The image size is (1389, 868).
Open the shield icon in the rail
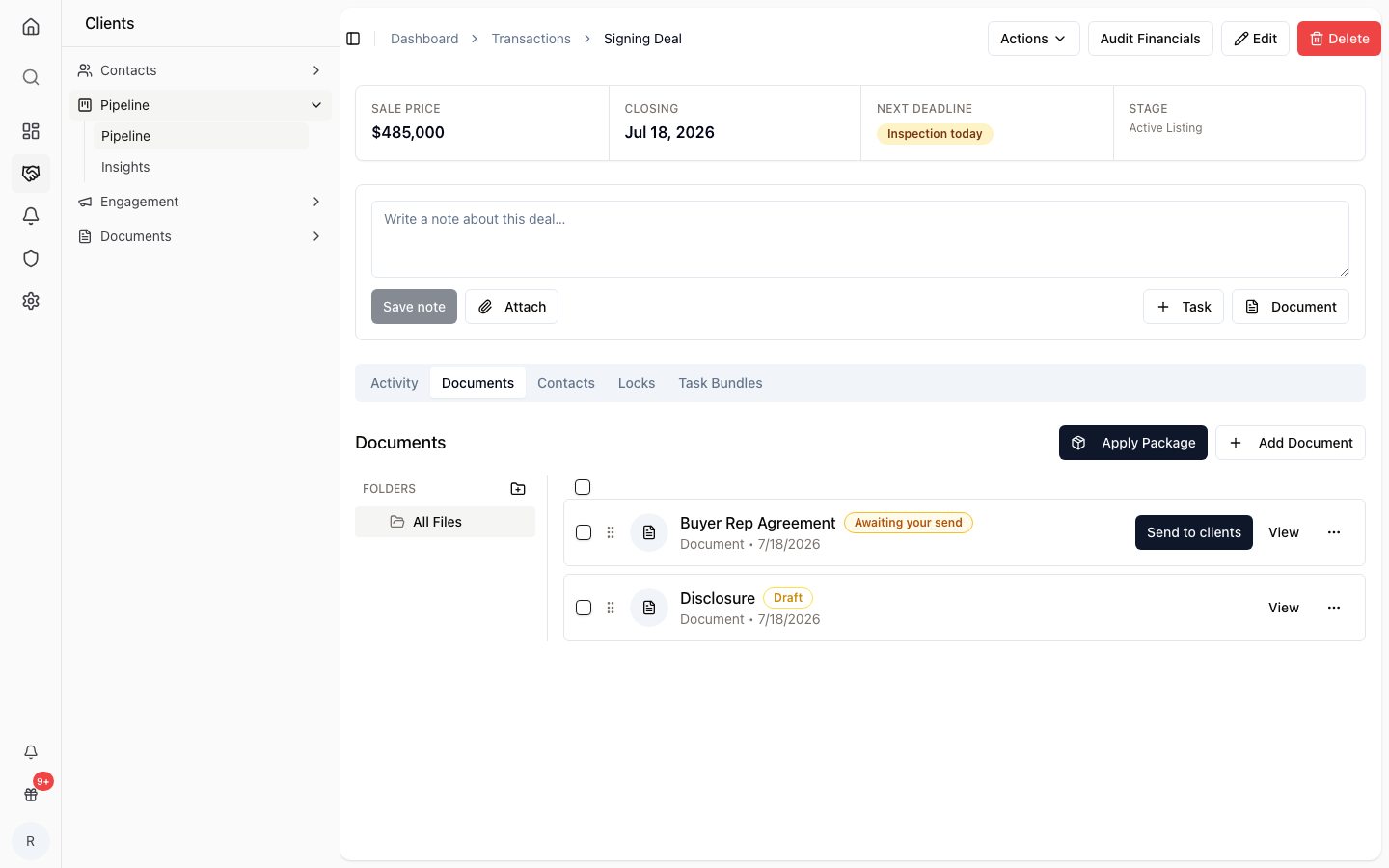[x=31, y=258]
